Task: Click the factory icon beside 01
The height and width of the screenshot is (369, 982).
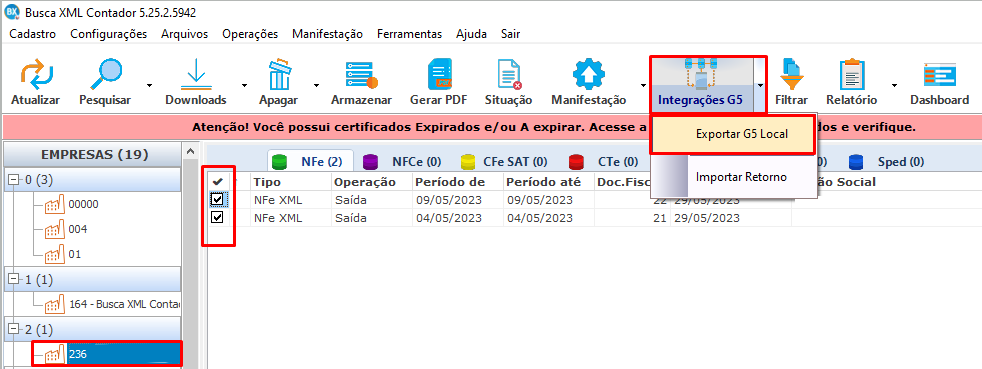Action: (x=55, y=254)
